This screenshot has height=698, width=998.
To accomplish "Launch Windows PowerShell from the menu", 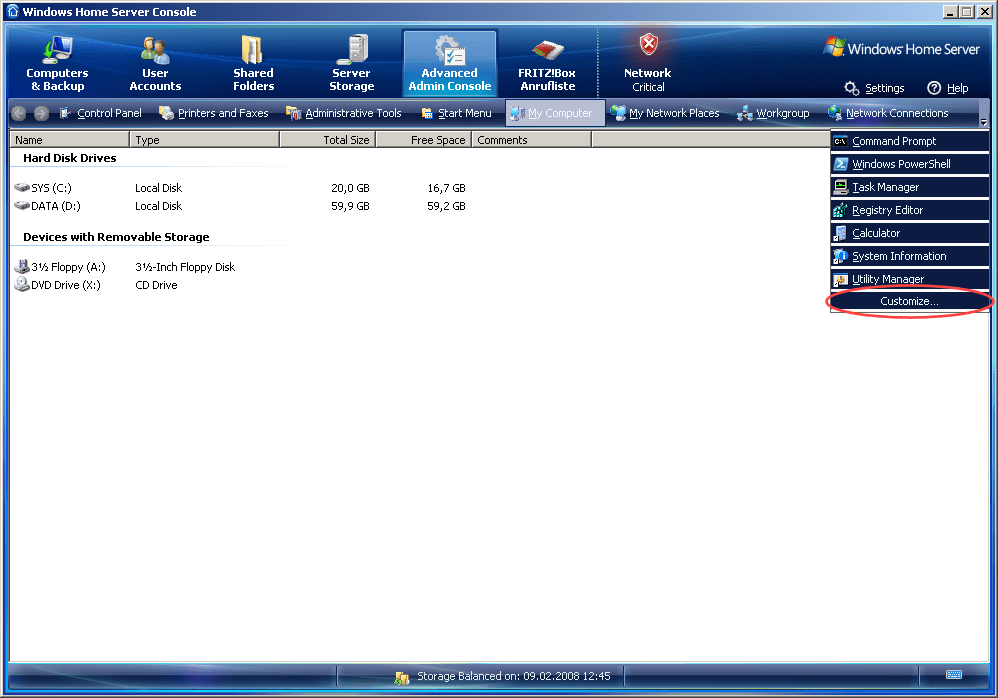I will 910,164.
